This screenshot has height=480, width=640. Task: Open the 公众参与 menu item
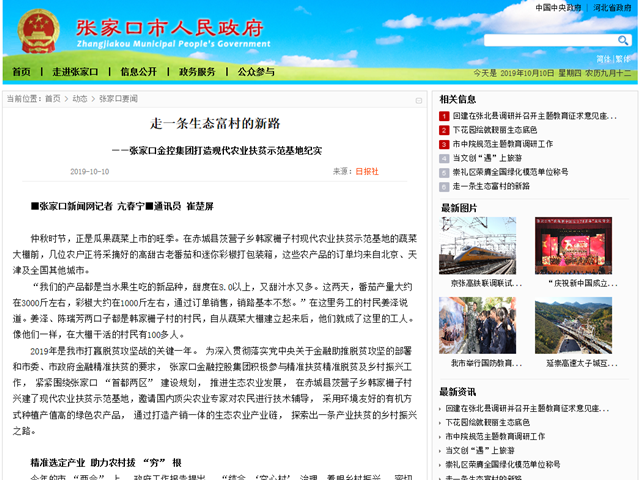tap(256, 72)
